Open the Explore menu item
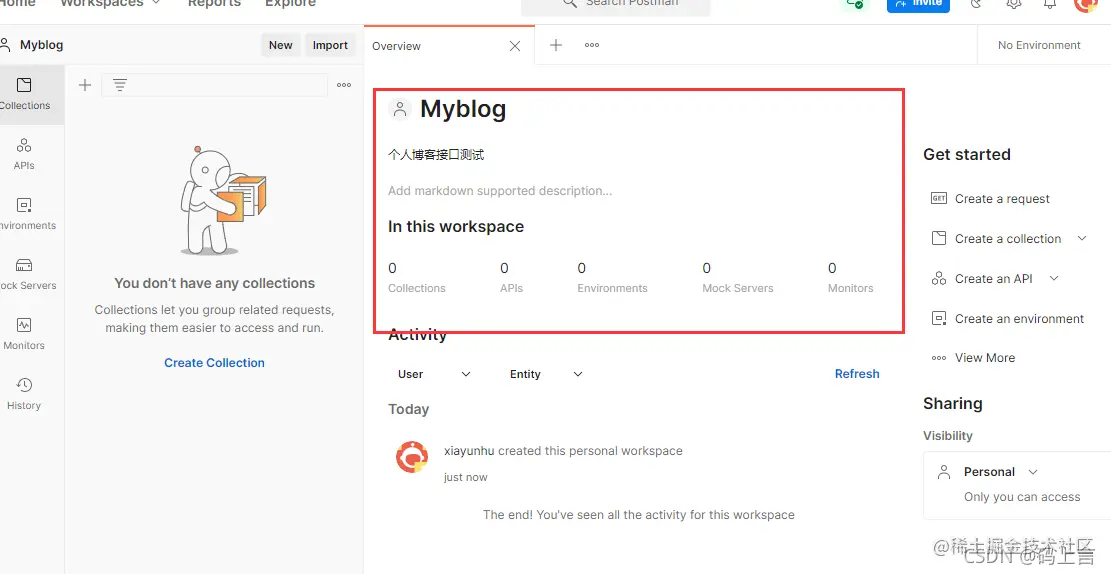 [x=291, y=4]
